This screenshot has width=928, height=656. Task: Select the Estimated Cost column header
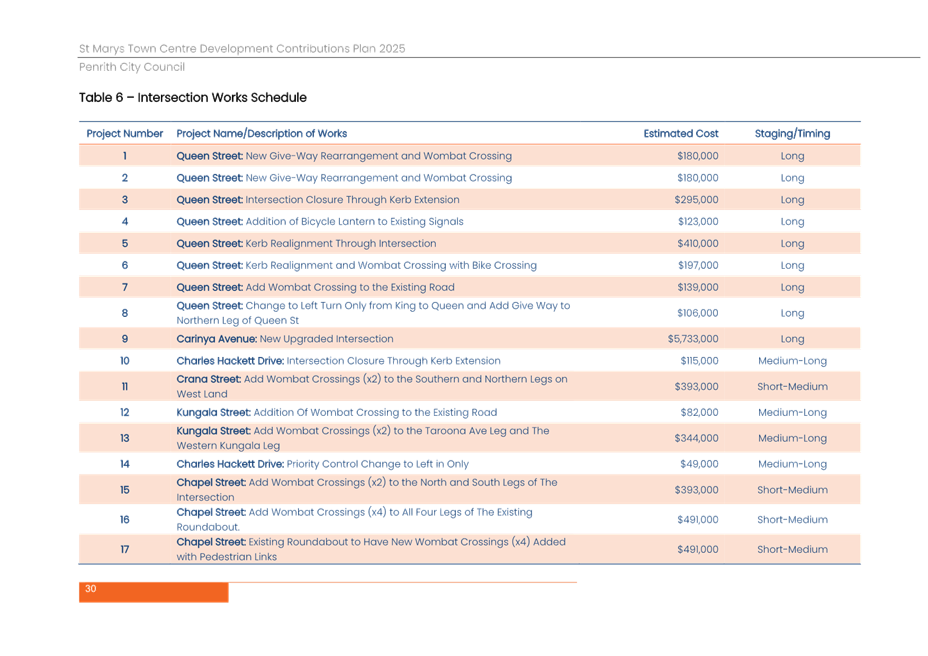[x=680, y=133]
